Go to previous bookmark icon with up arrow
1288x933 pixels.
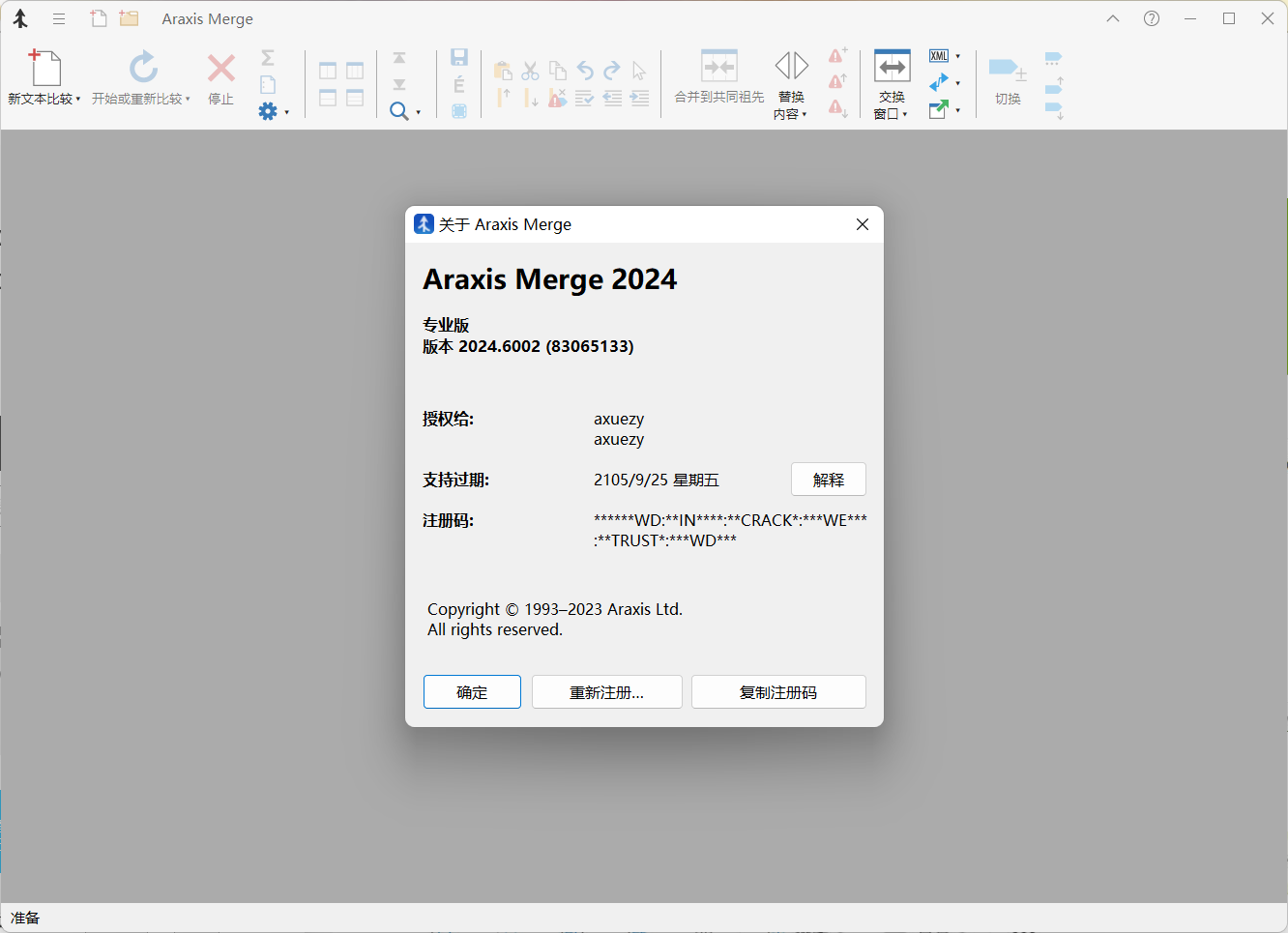[1054, 85]
